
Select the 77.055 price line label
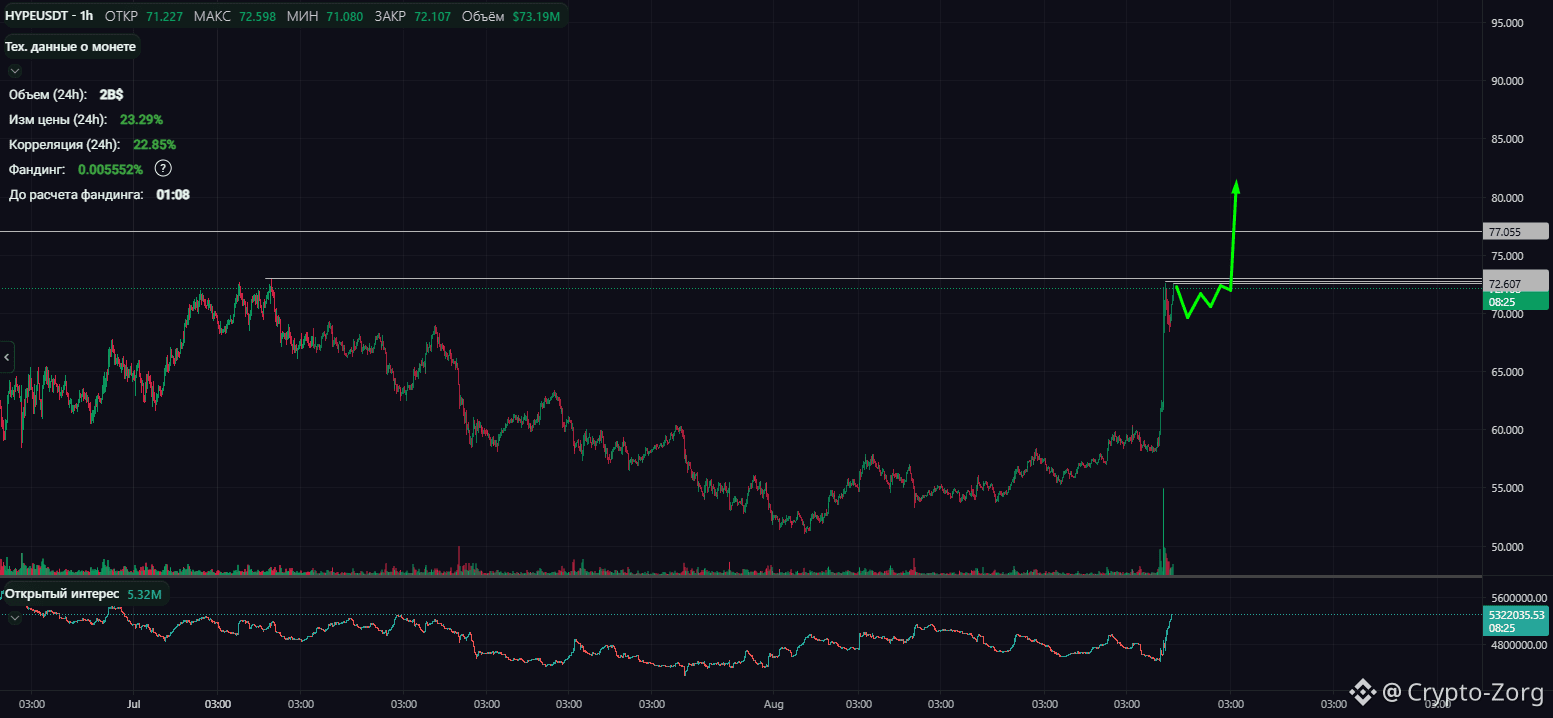[x=1516, y=232]
